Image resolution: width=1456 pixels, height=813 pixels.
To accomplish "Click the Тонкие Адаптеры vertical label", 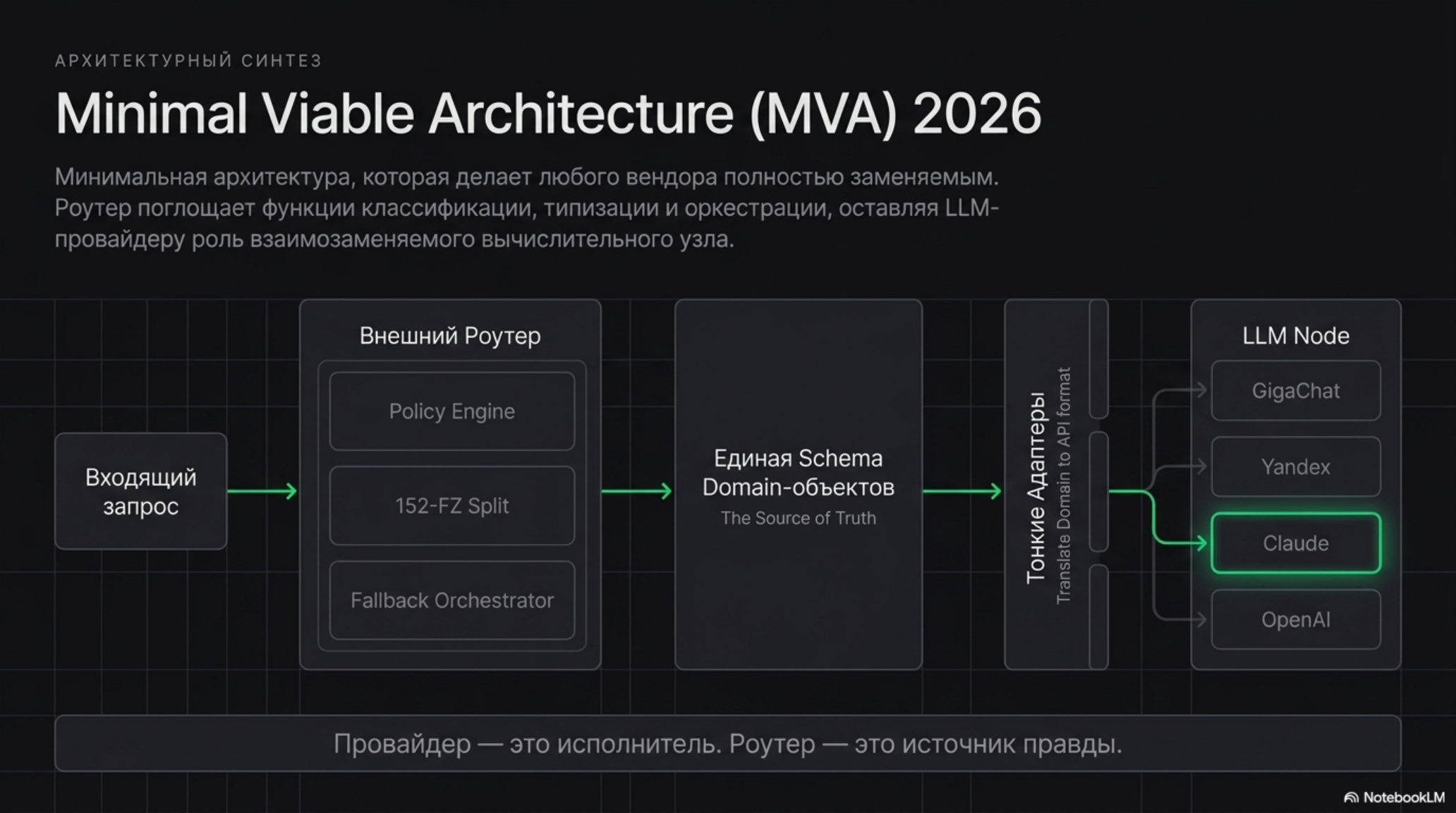I will tap(1035, 488).
